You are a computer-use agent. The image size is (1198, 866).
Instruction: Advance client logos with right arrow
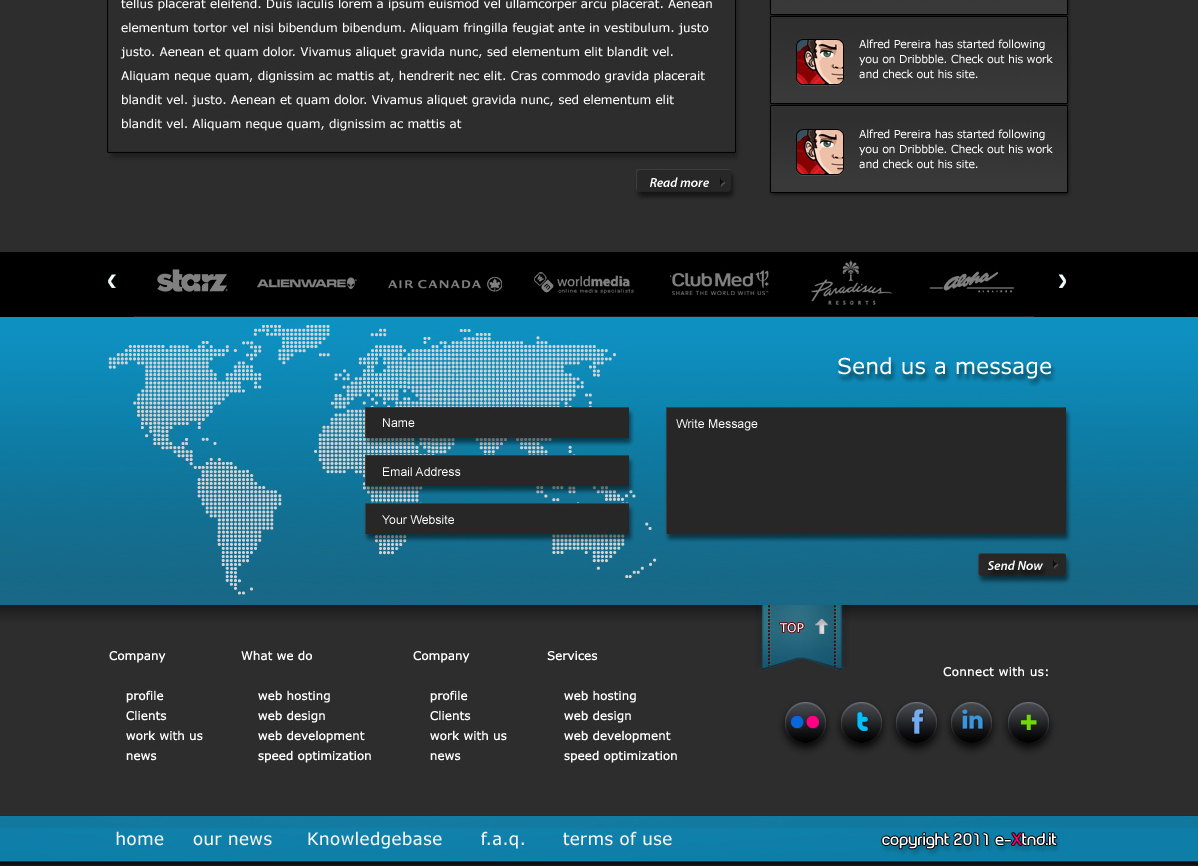pos(1062,282)
